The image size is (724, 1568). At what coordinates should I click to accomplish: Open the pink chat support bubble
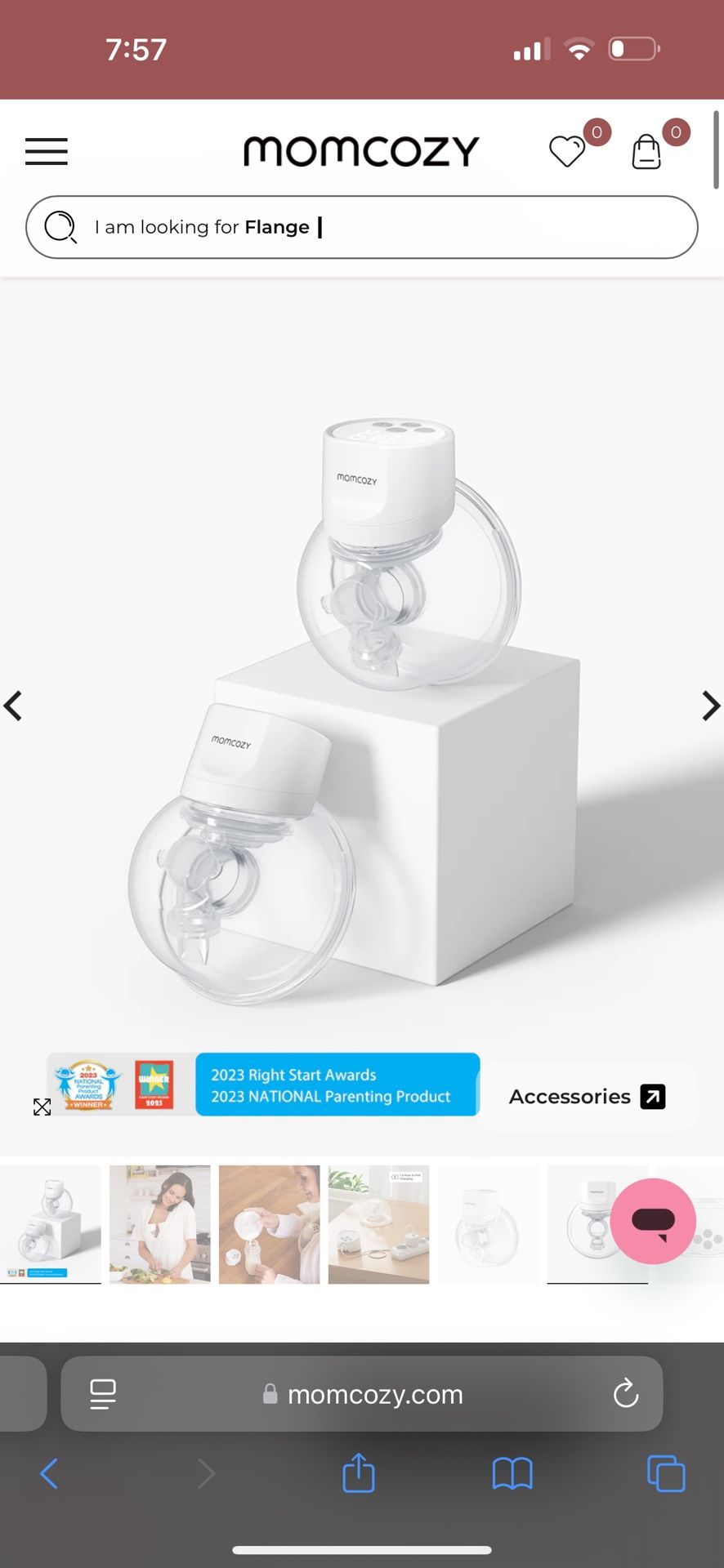[653, 1221]
